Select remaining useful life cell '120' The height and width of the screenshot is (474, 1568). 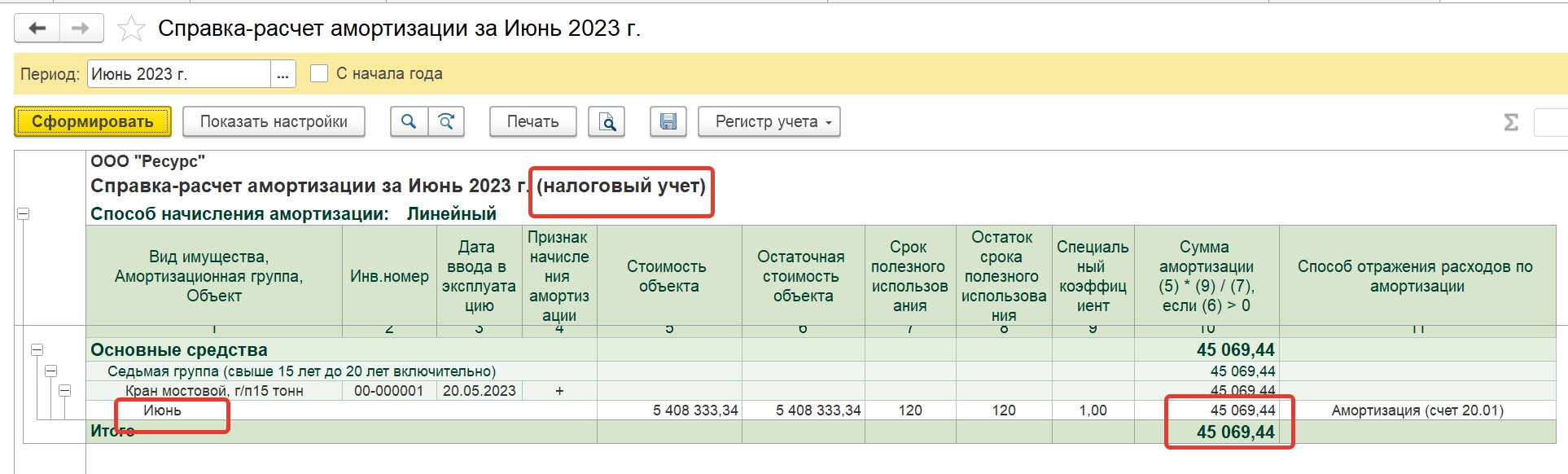[1004, 410]
